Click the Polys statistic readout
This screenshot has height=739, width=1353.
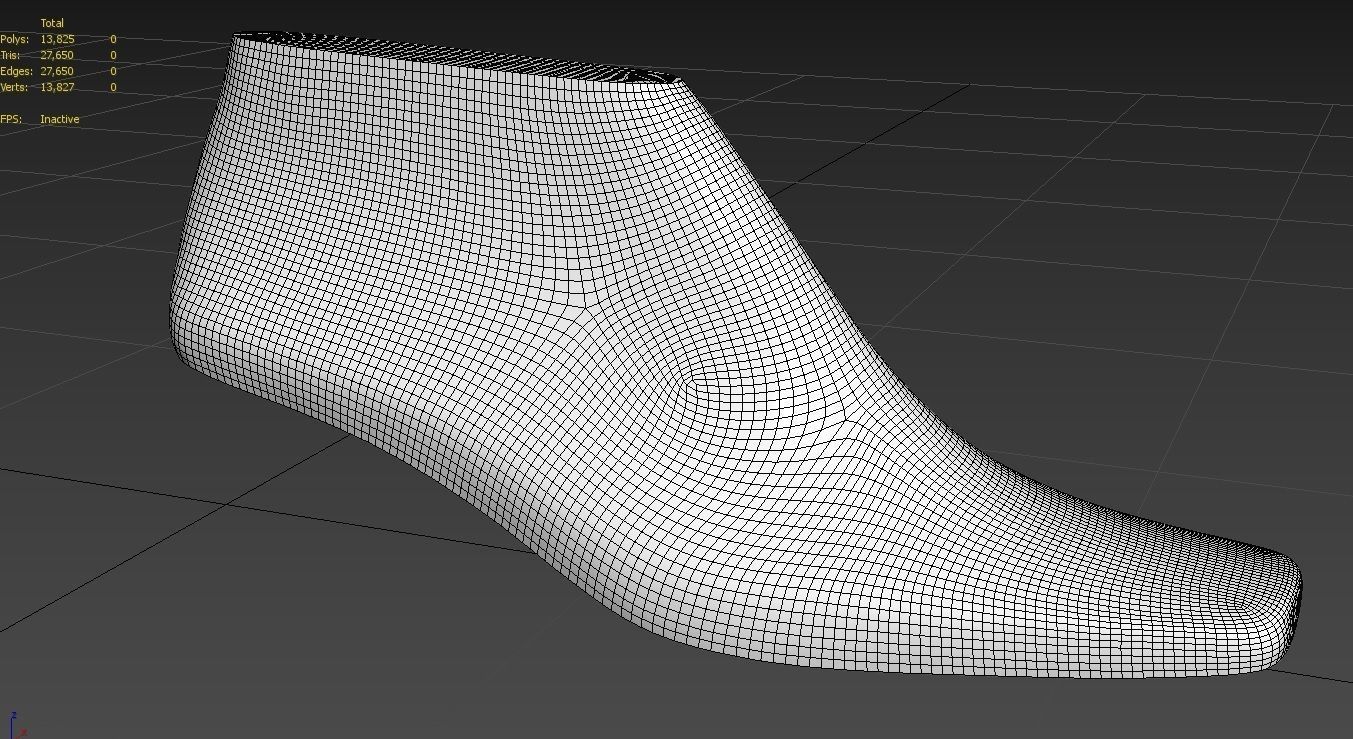point(40,38)
